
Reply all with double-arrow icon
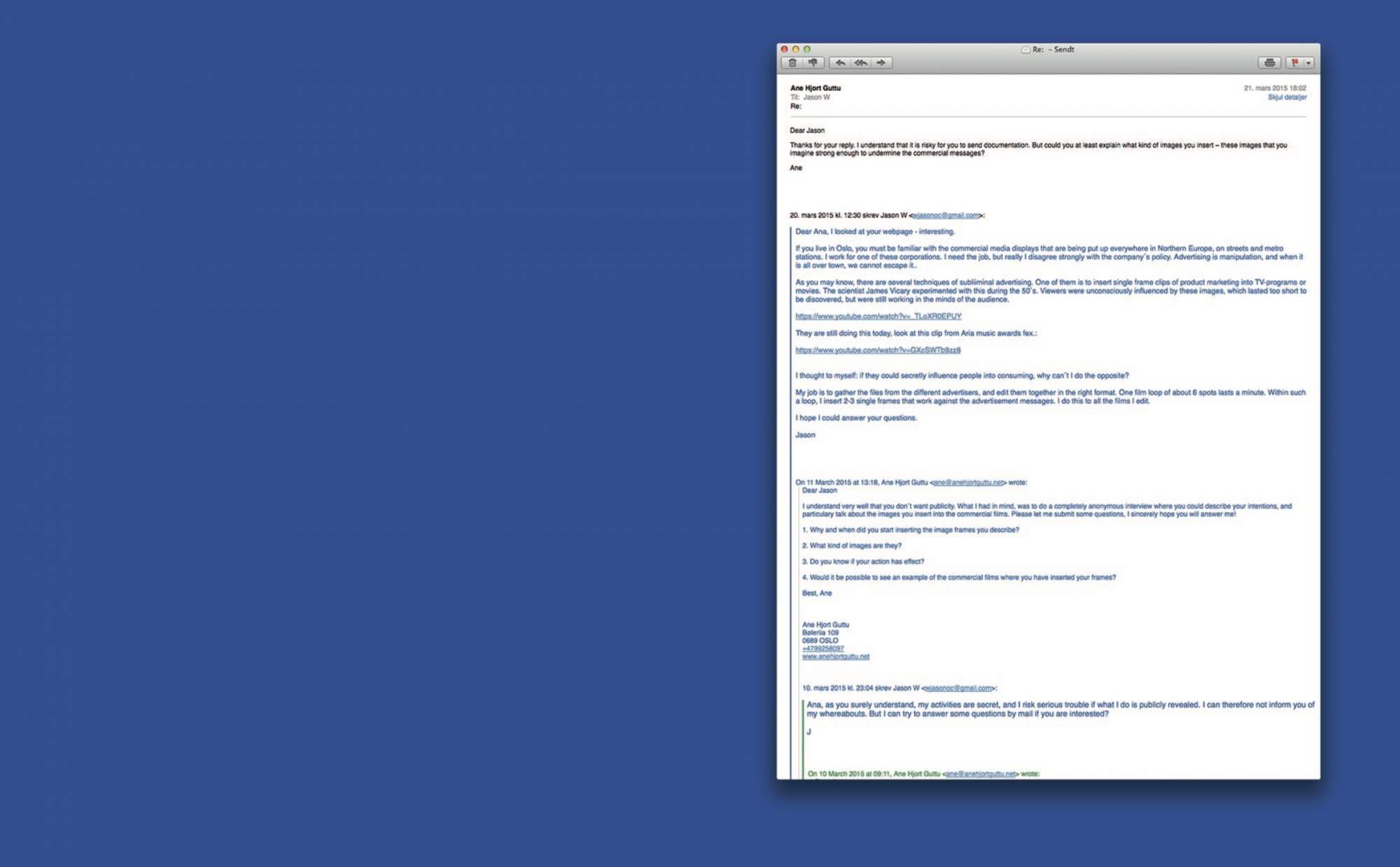pyautogui.click(x=860, y=63)
